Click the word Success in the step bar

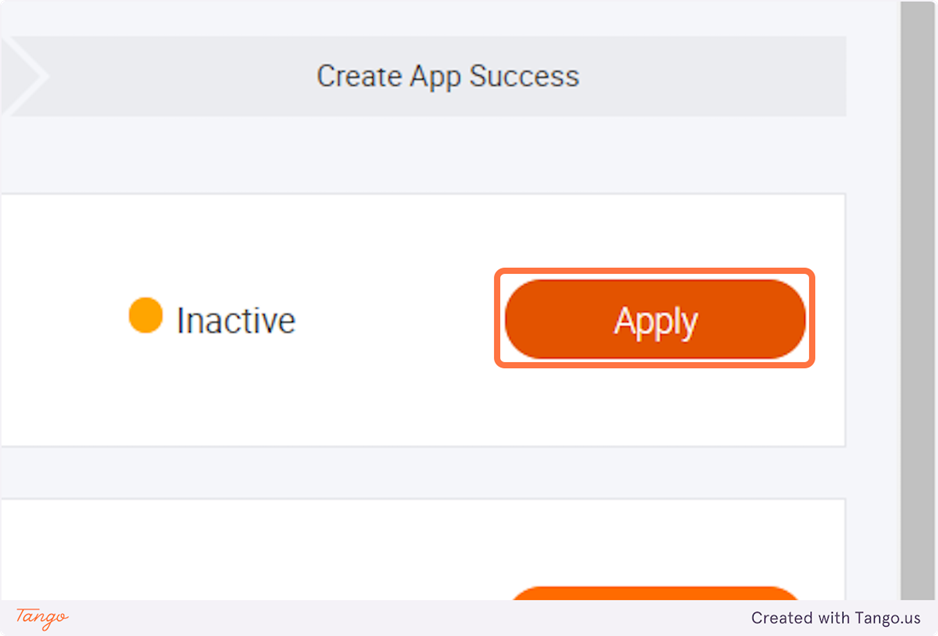coord(525,77)
